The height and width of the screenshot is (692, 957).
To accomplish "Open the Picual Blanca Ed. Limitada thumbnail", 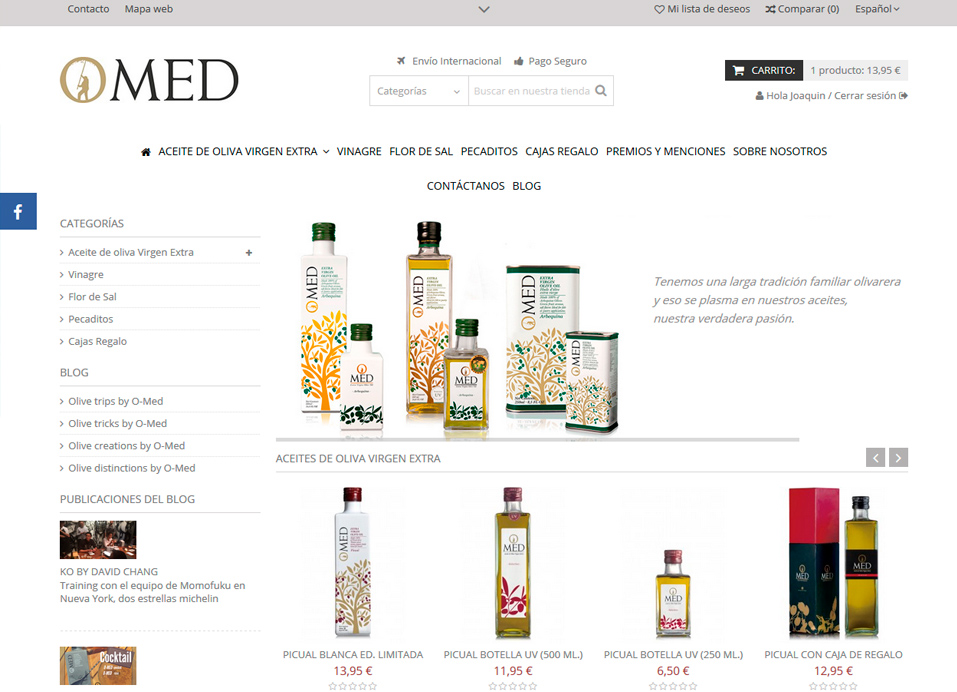I will 353,563.
